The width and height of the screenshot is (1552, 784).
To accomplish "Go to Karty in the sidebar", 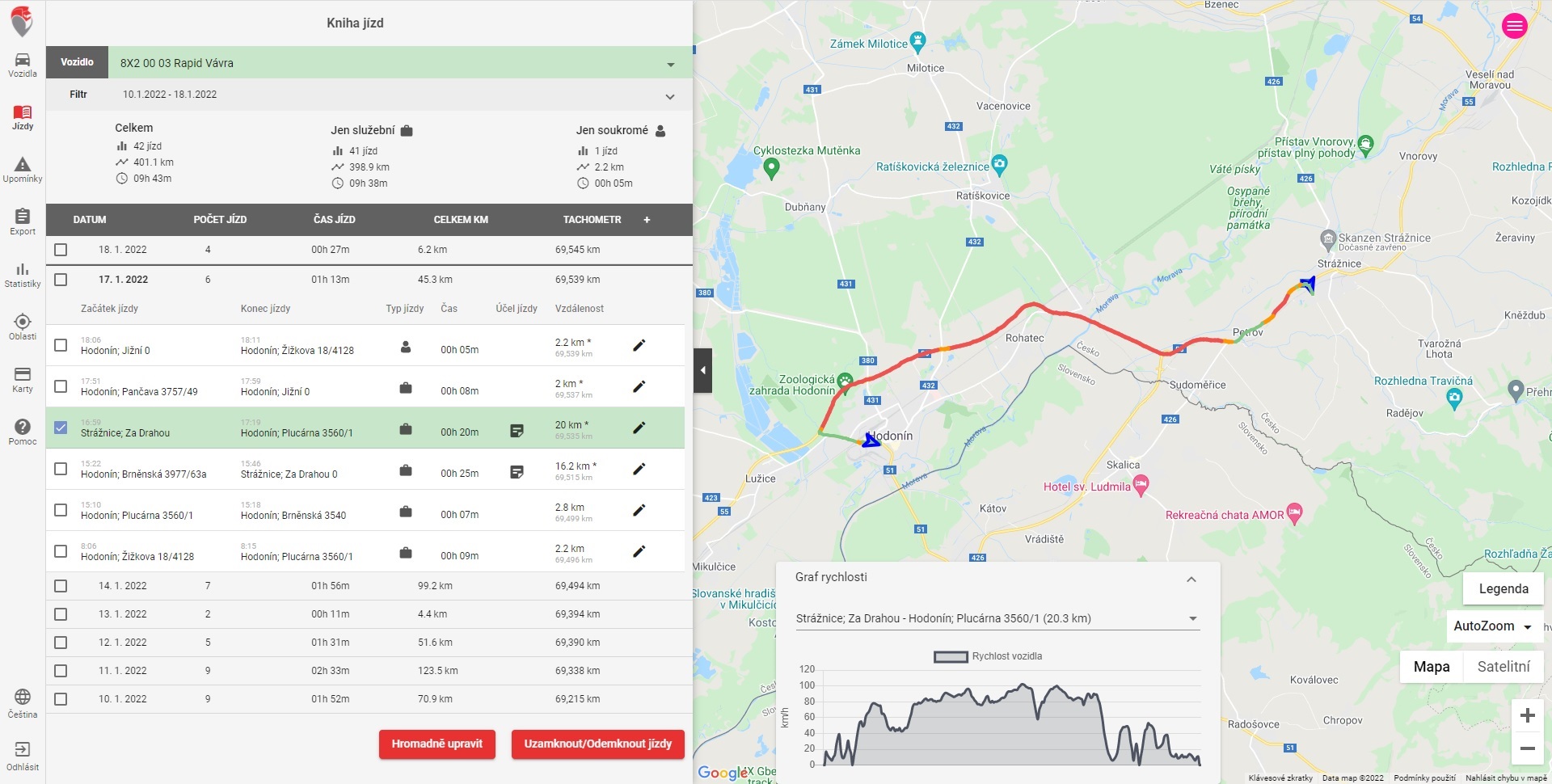I will (x=23, y=379).
